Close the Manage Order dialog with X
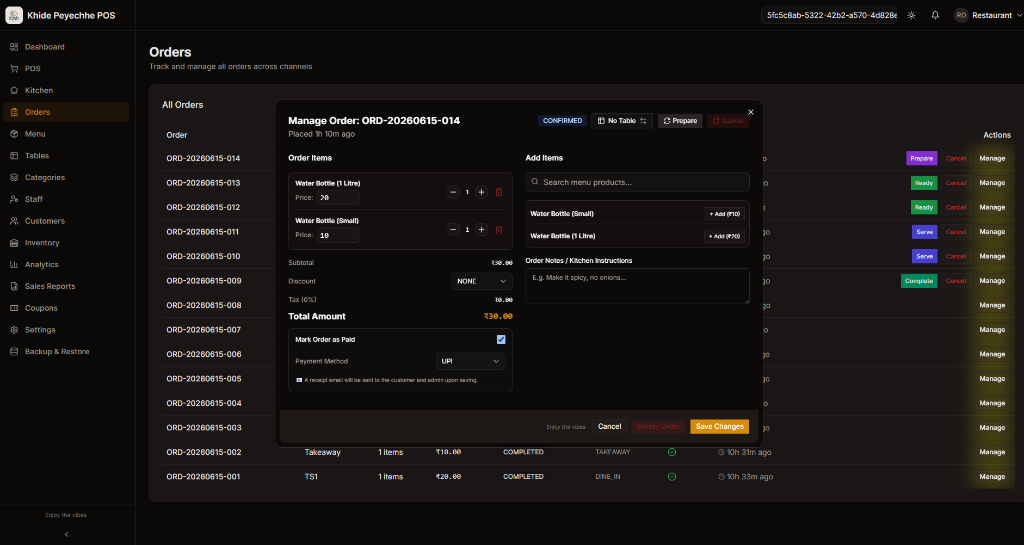 click(751, 112)
